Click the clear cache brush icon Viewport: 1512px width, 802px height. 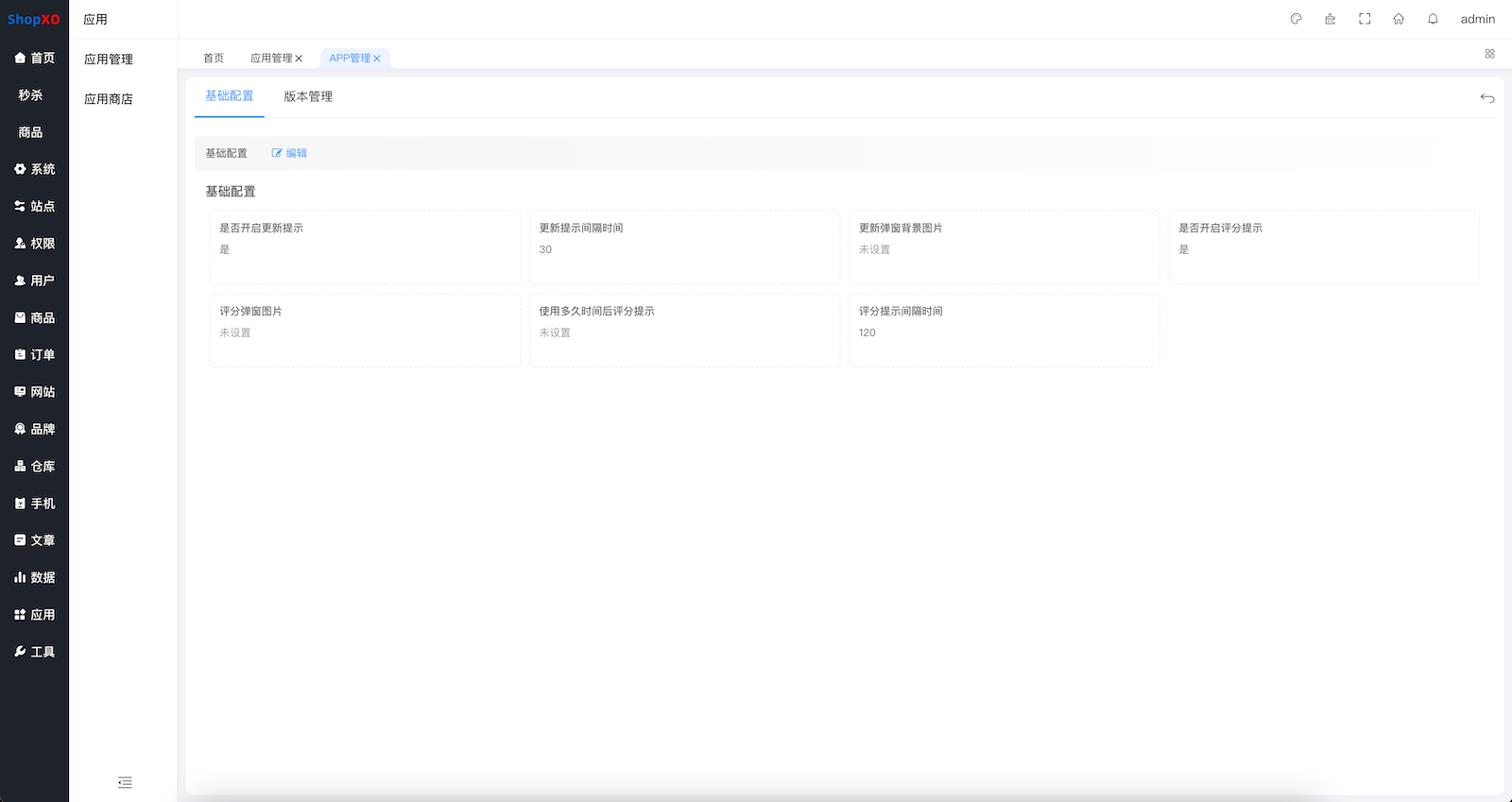[1330, 19]
